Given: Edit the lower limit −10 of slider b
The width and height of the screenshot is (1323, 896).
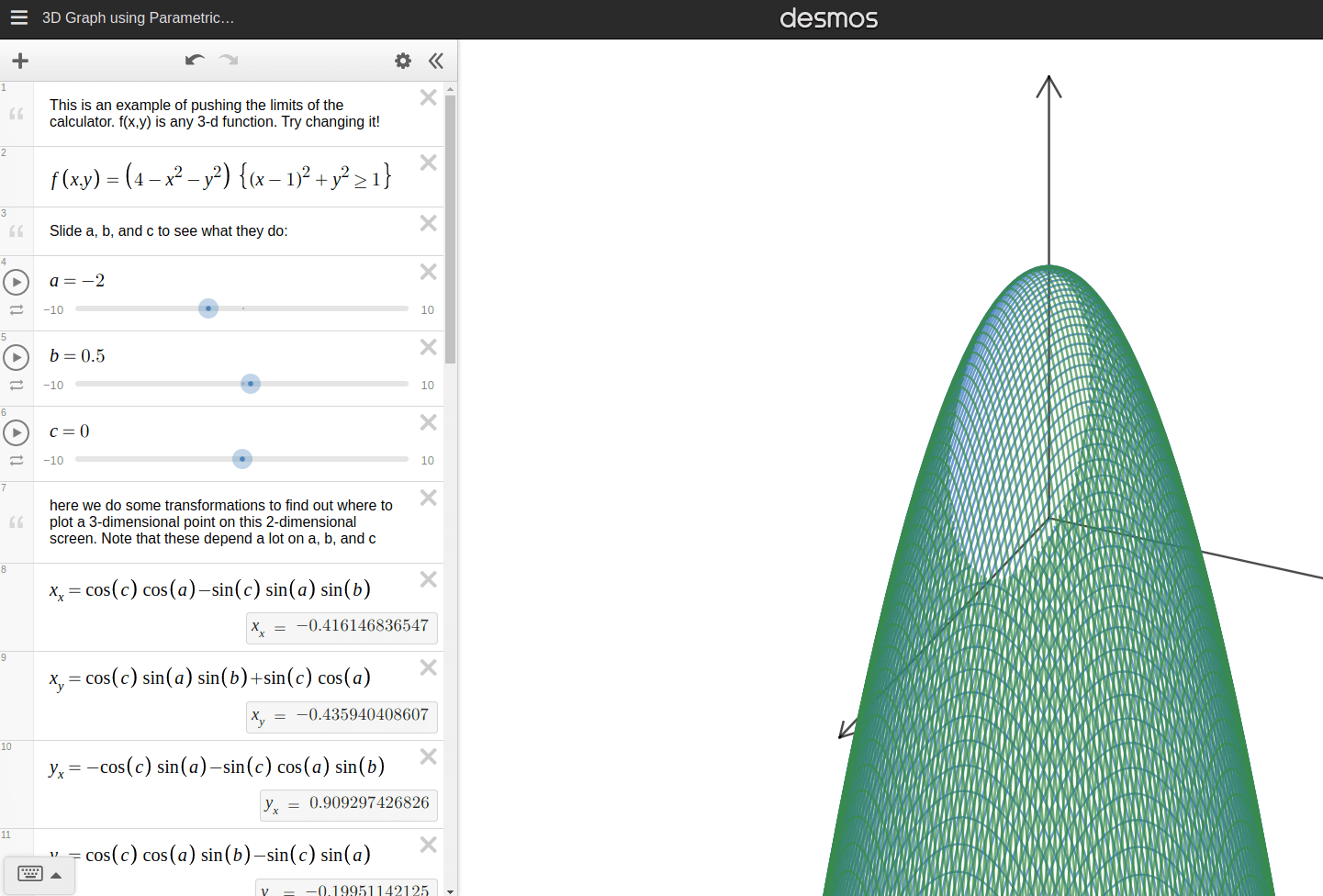Looking at the screenshot, I should point(53,386).
